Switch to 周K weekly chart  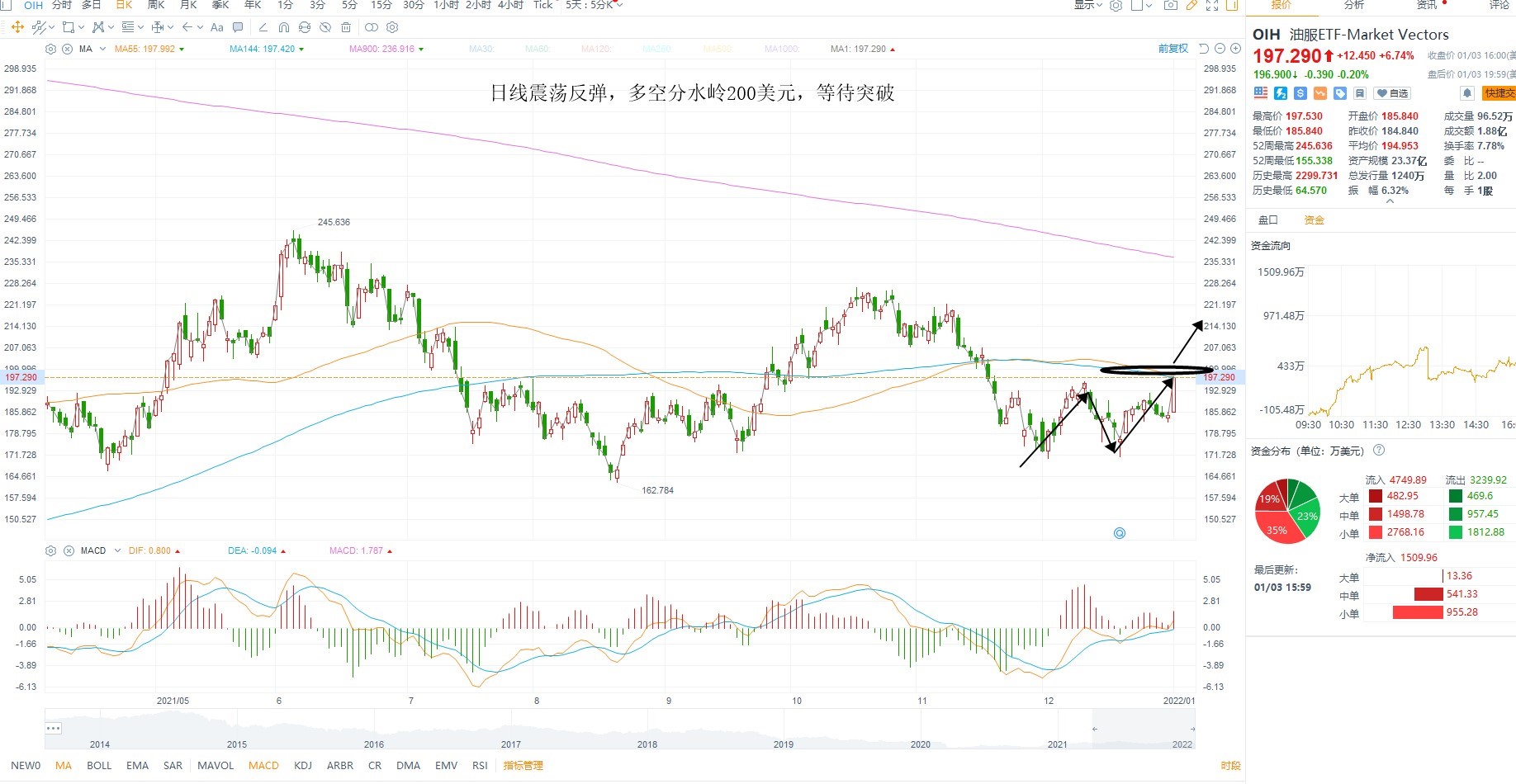coord(155,5)
